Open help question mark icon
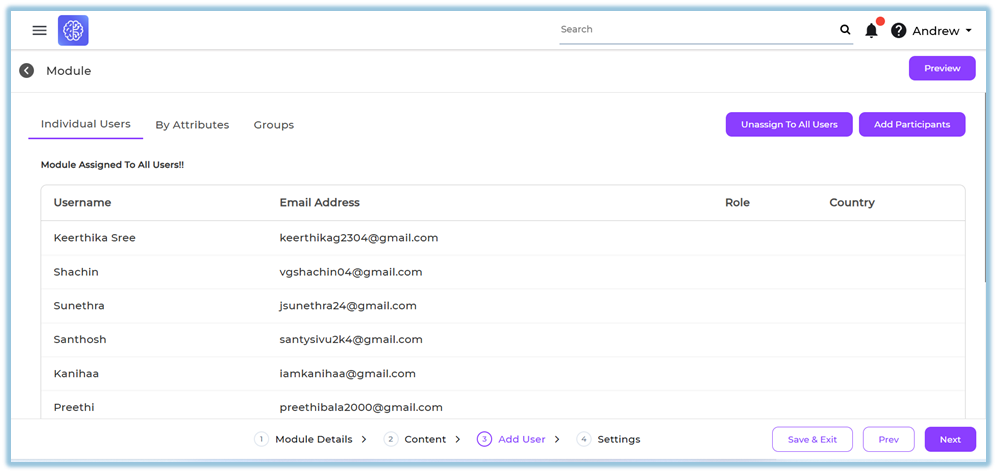 (x=898, y=31)
